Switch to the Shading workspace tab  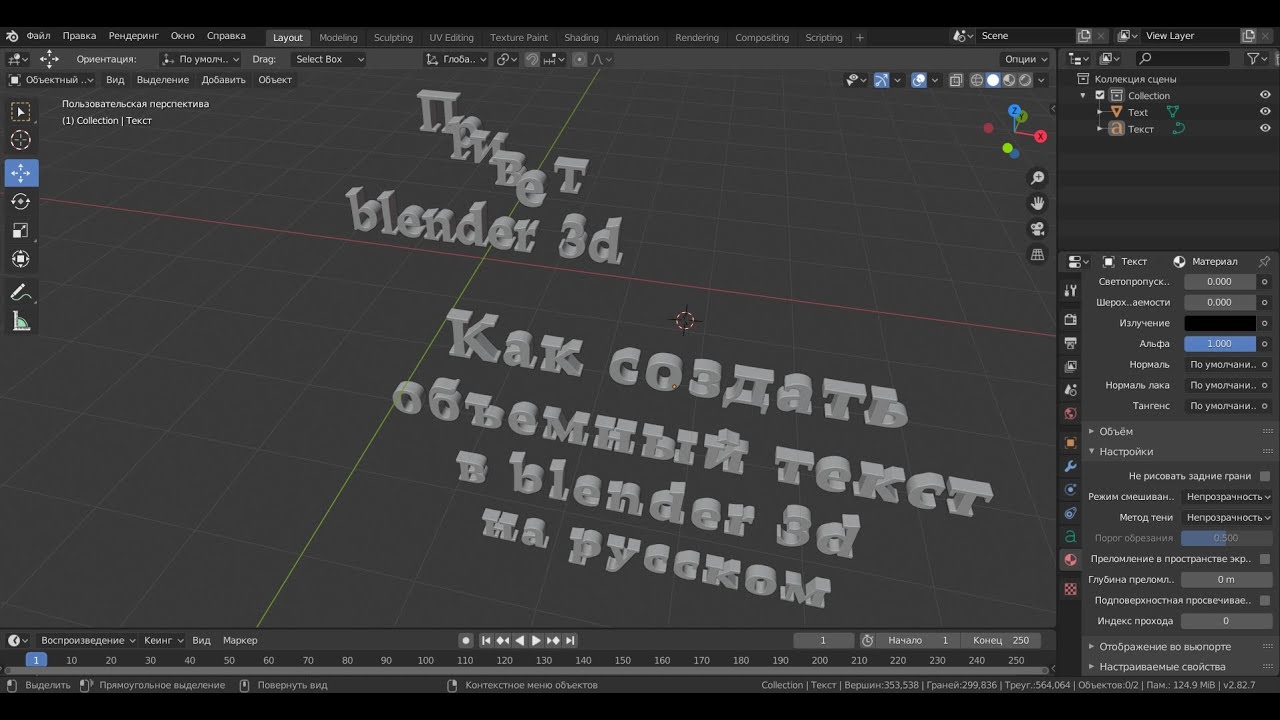pyautogui.click(x=581, y=37)
